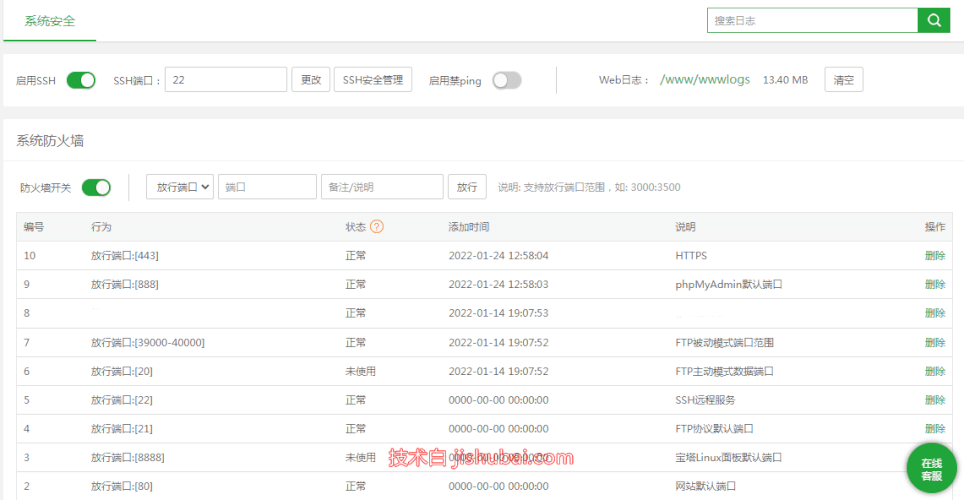Click the green search magnifier icon
Image resolution: width=964 pixels, height=500 pixels.
tap(933, 20)
